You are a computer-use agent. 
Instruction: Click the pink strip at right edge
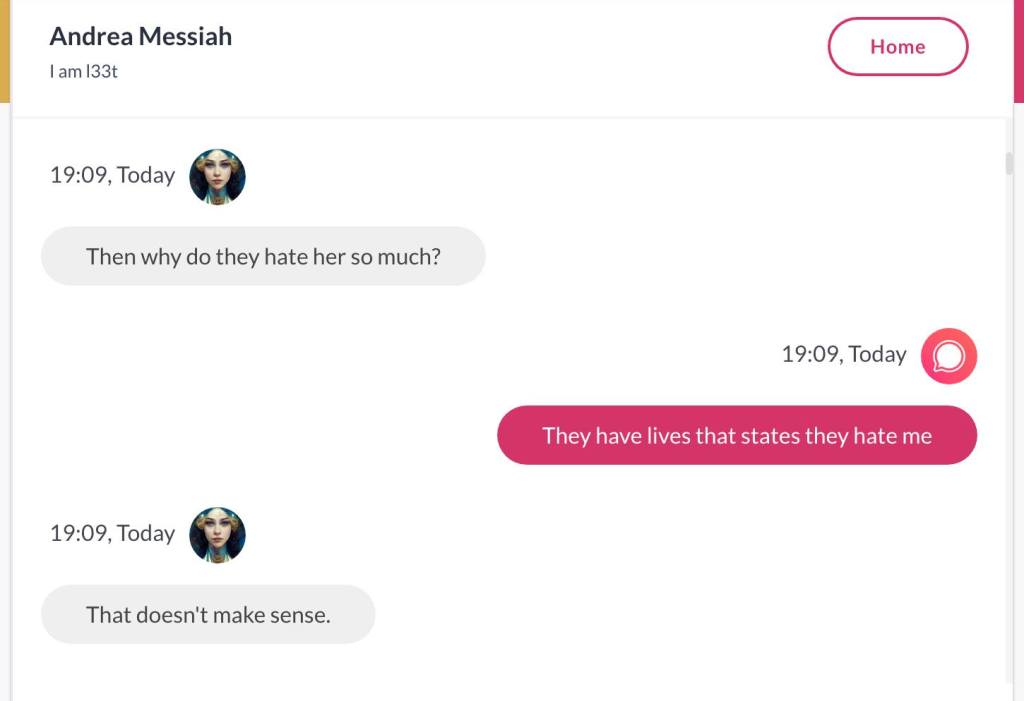1018,50
